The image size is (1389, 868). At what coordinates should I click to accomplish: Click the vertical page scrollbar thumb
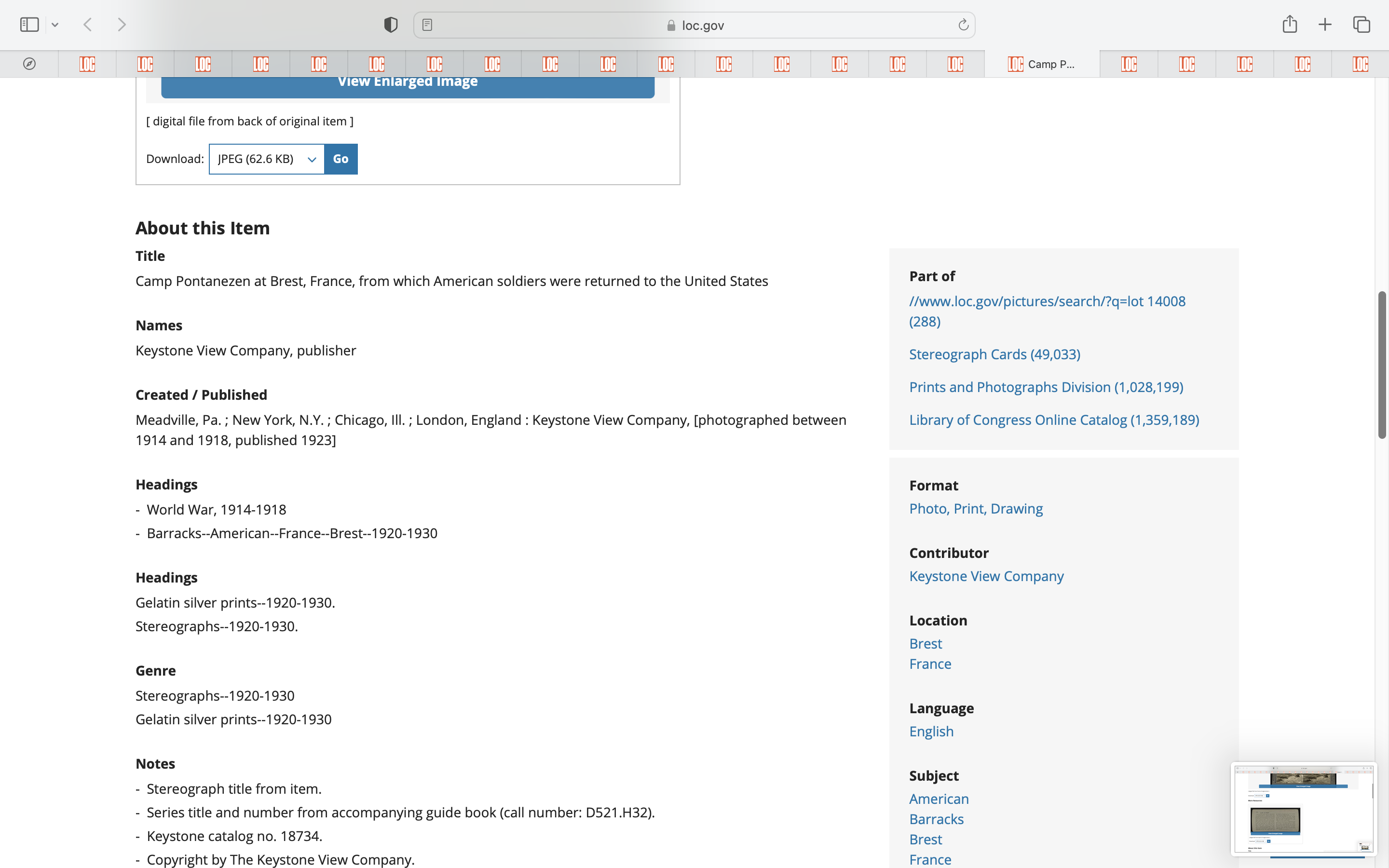(x=1382, y=365)
